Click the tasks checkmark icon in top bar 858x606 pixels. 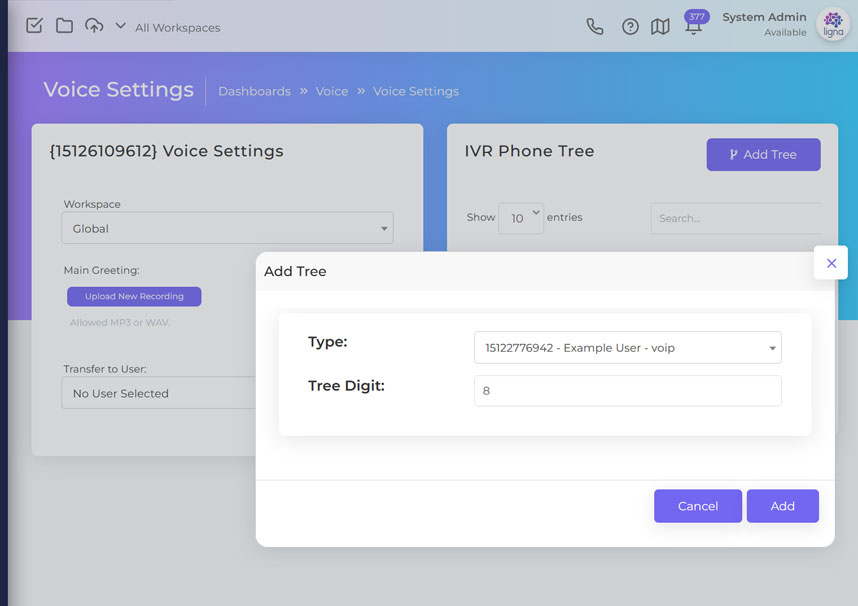coord(34,26)
